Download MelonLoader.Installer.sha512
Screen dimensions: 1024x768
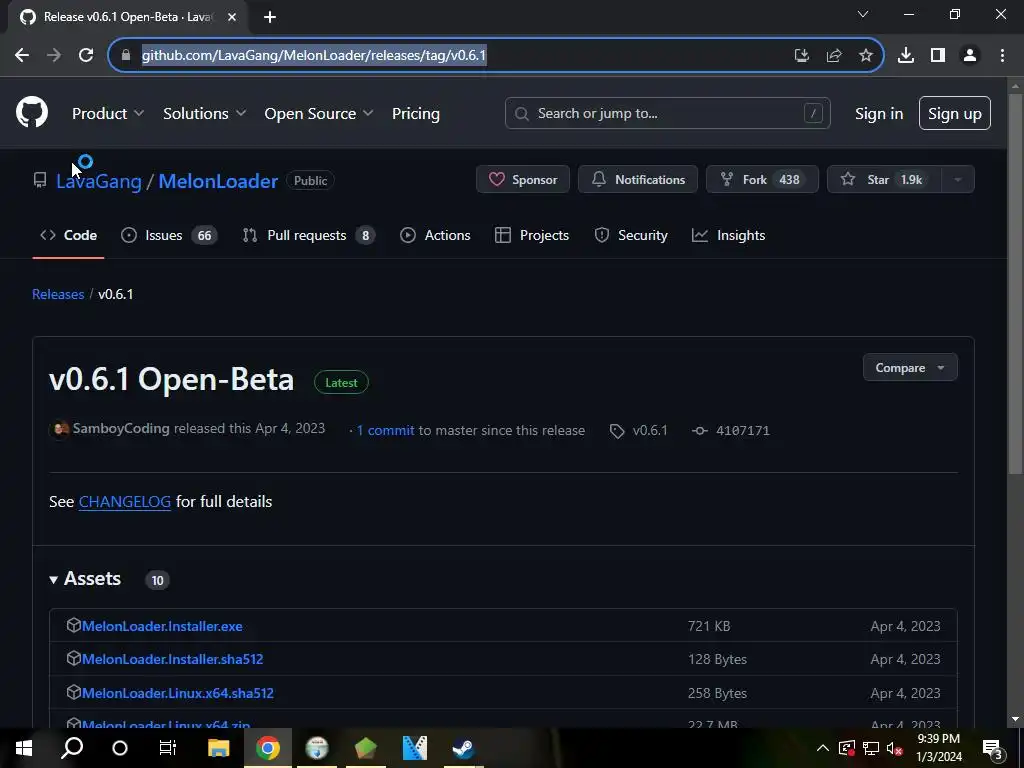pos(172,659)
